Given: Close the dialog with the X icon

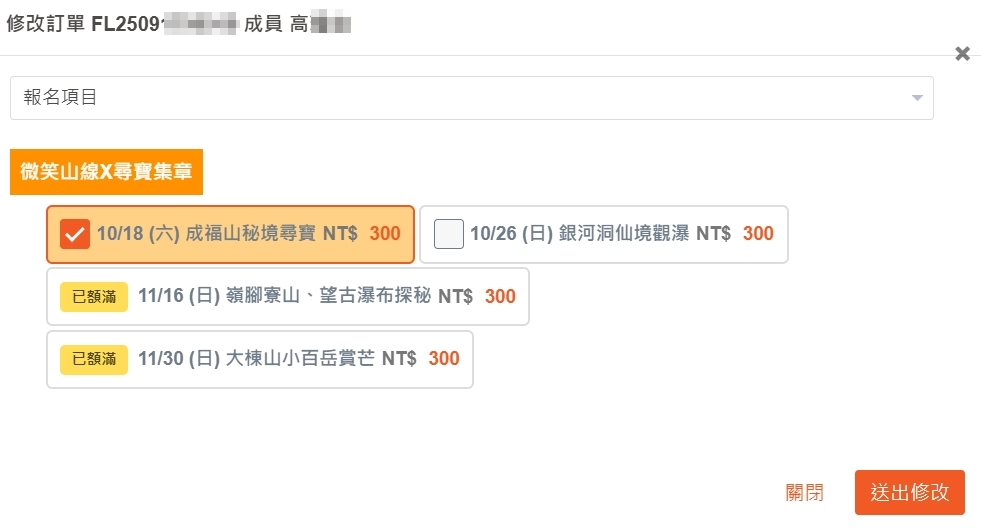Looking at the screenshot, I should (962, 54).
